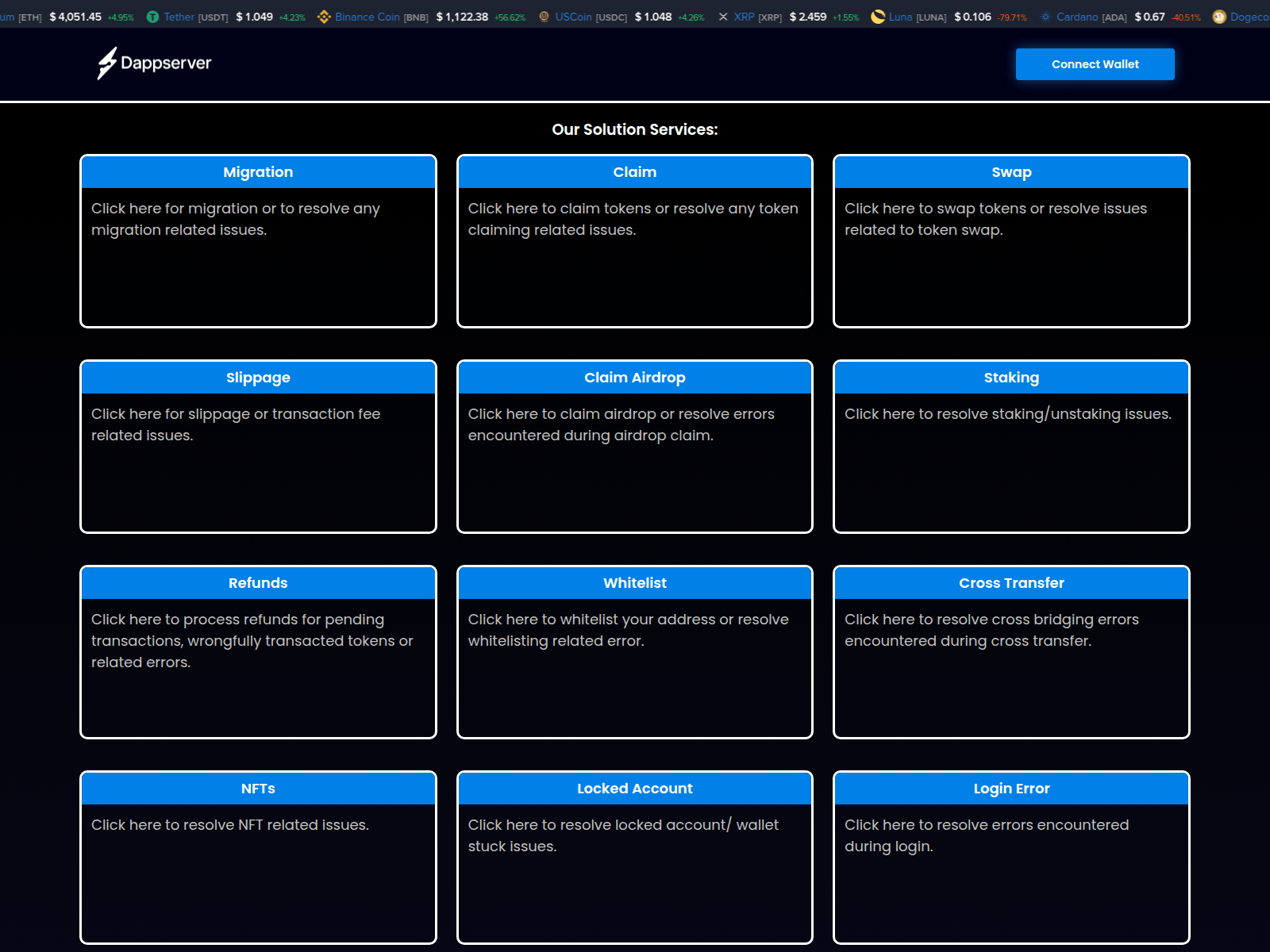Screen dimensions: 1270x952
Task: Click the +1.55% change for XRP
Action: coord(845,17)
